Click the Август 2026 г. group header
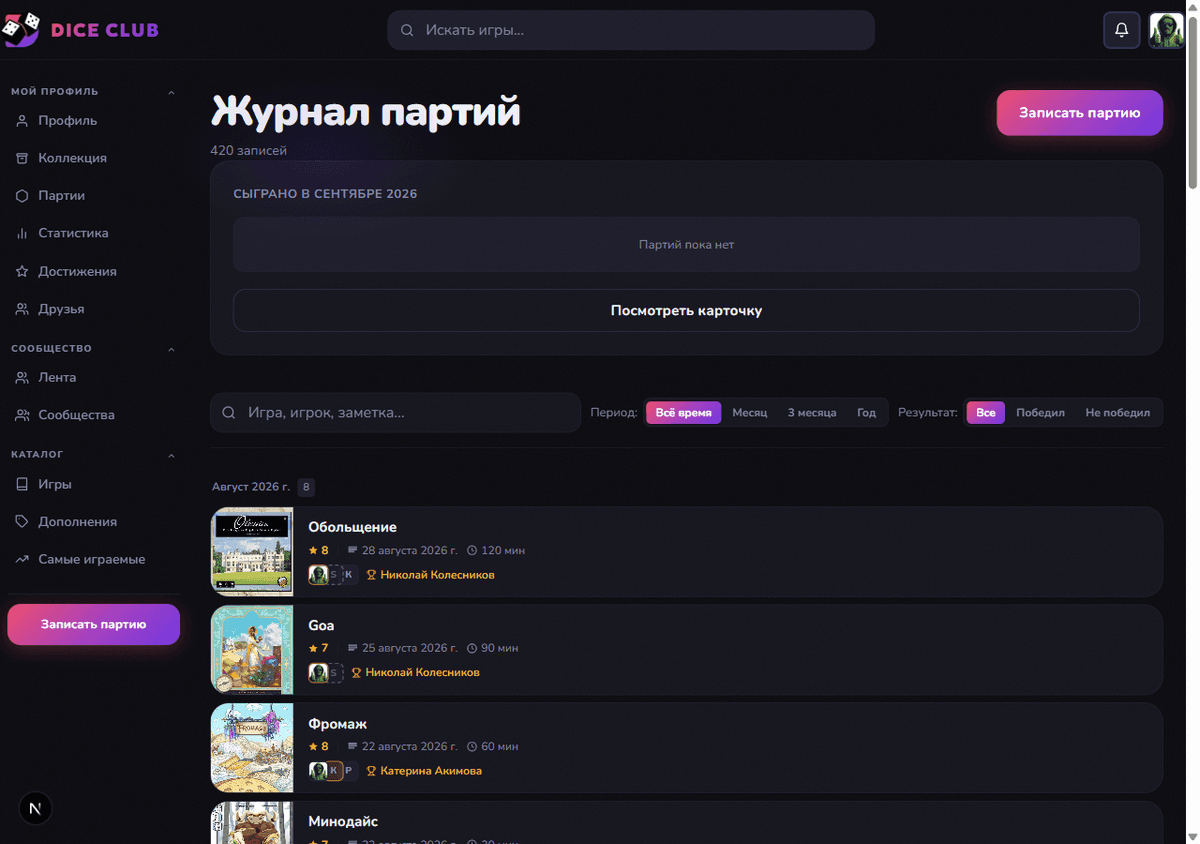The height and width of the screenshot is (844, 1200). coord(251,487)
